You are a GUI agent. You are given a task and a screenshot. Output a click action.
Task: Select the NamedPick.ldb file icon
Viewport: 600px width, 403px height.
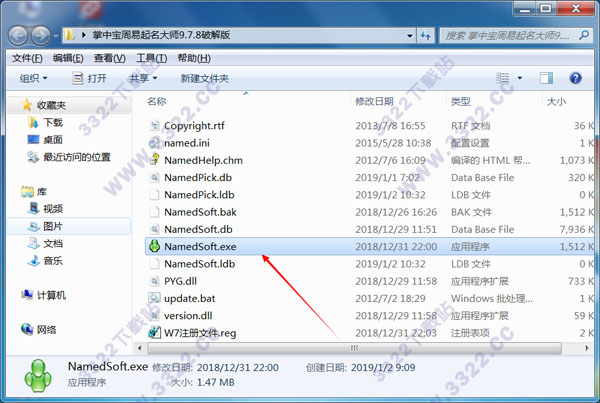154,195
